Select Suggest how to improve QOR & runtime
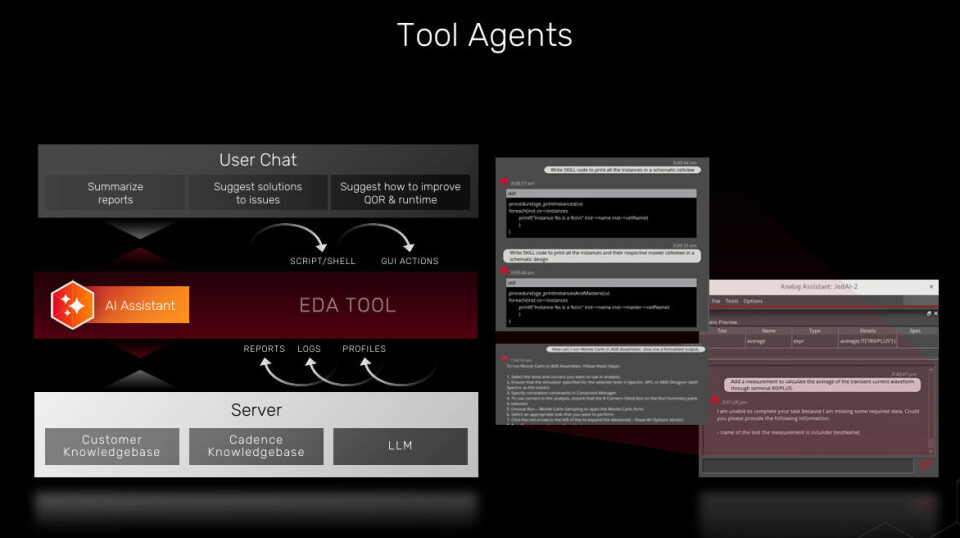The width and height of the screenshot is (960, 538). point(400,193)
